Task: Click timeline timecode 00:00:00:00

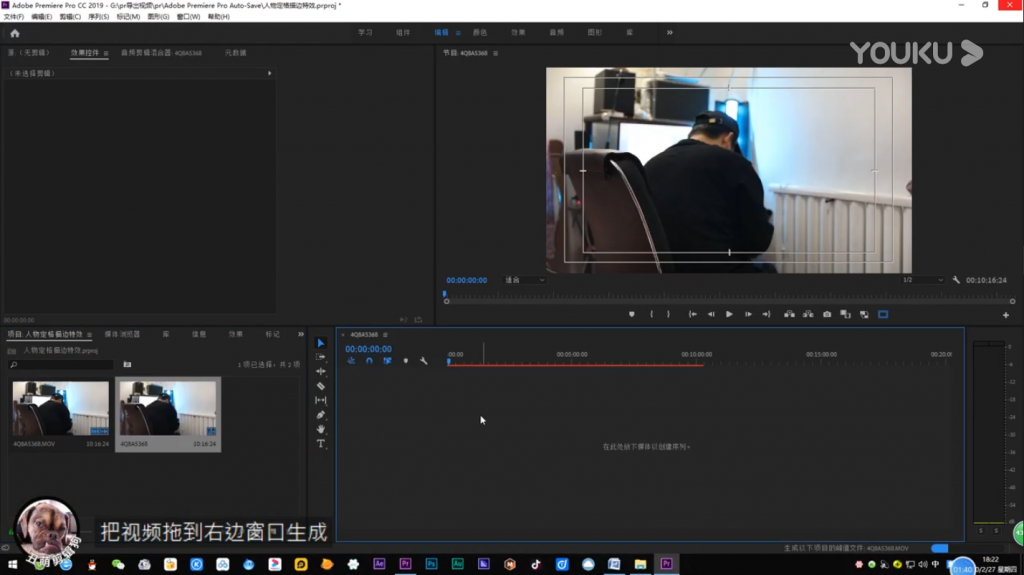Action: point(368,349)
